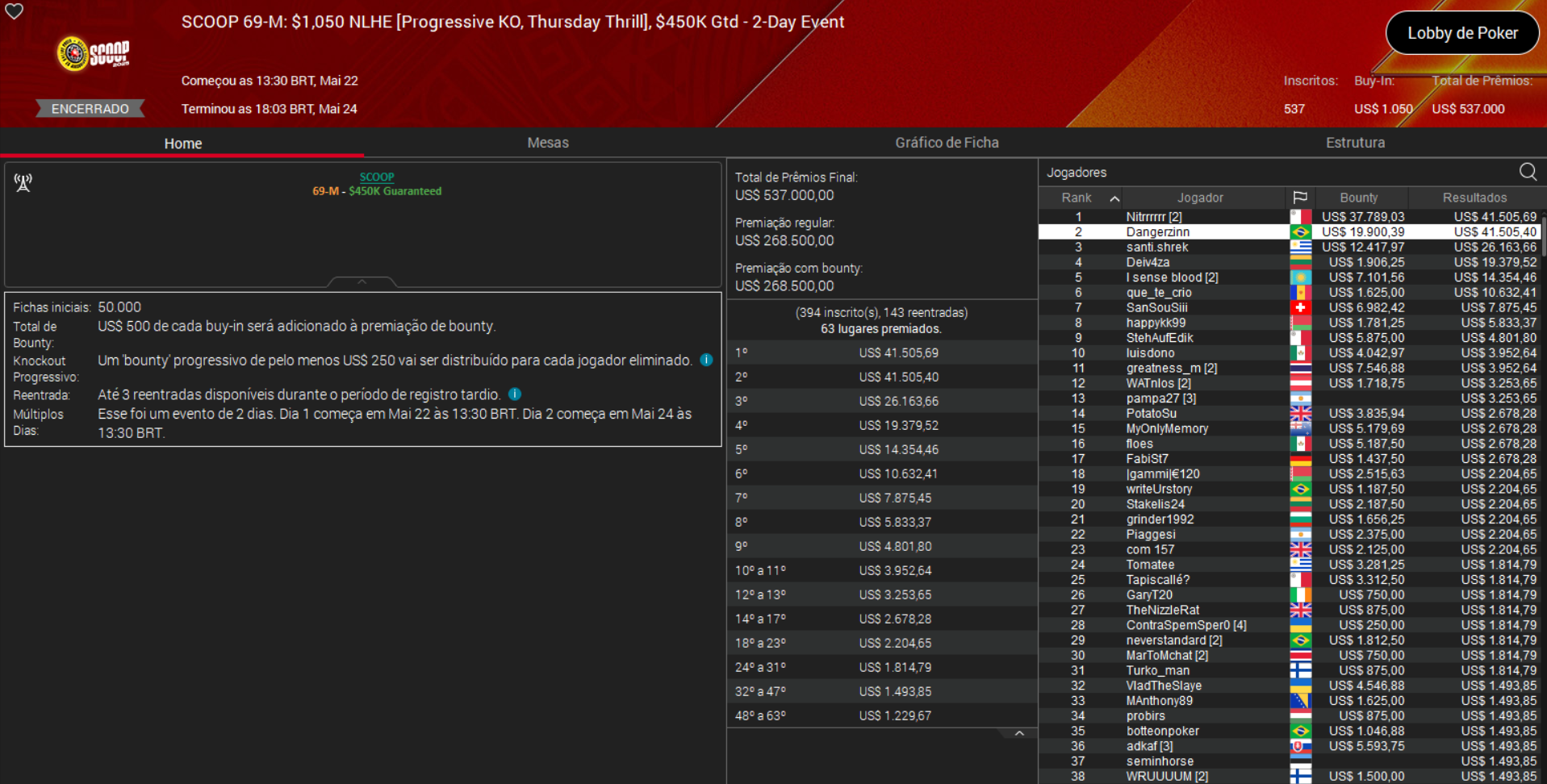The height and width of the screenshot is (784, 1547).
Task: Click the UK flag next to PotatoSu
Action: [x=1300, y=414]
